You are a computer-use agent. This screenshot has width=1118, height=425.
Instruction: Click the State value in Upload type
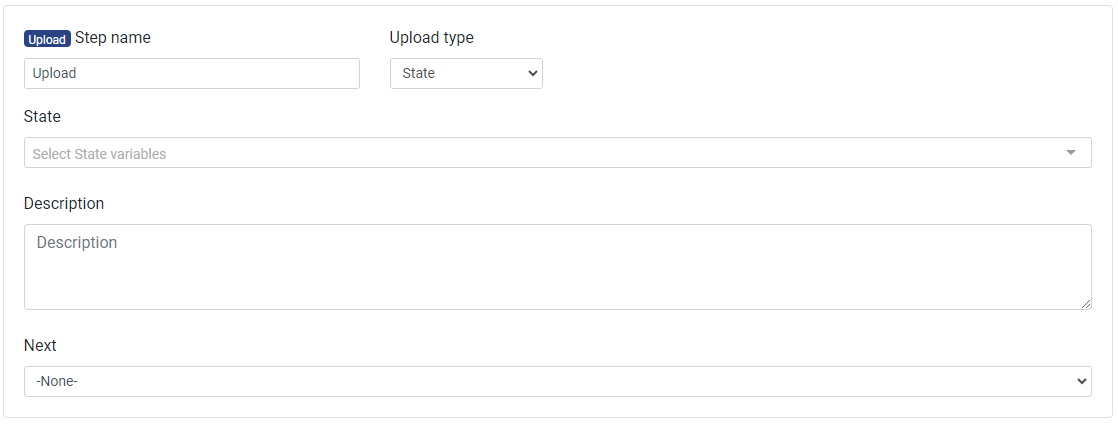tap(418, 73)
